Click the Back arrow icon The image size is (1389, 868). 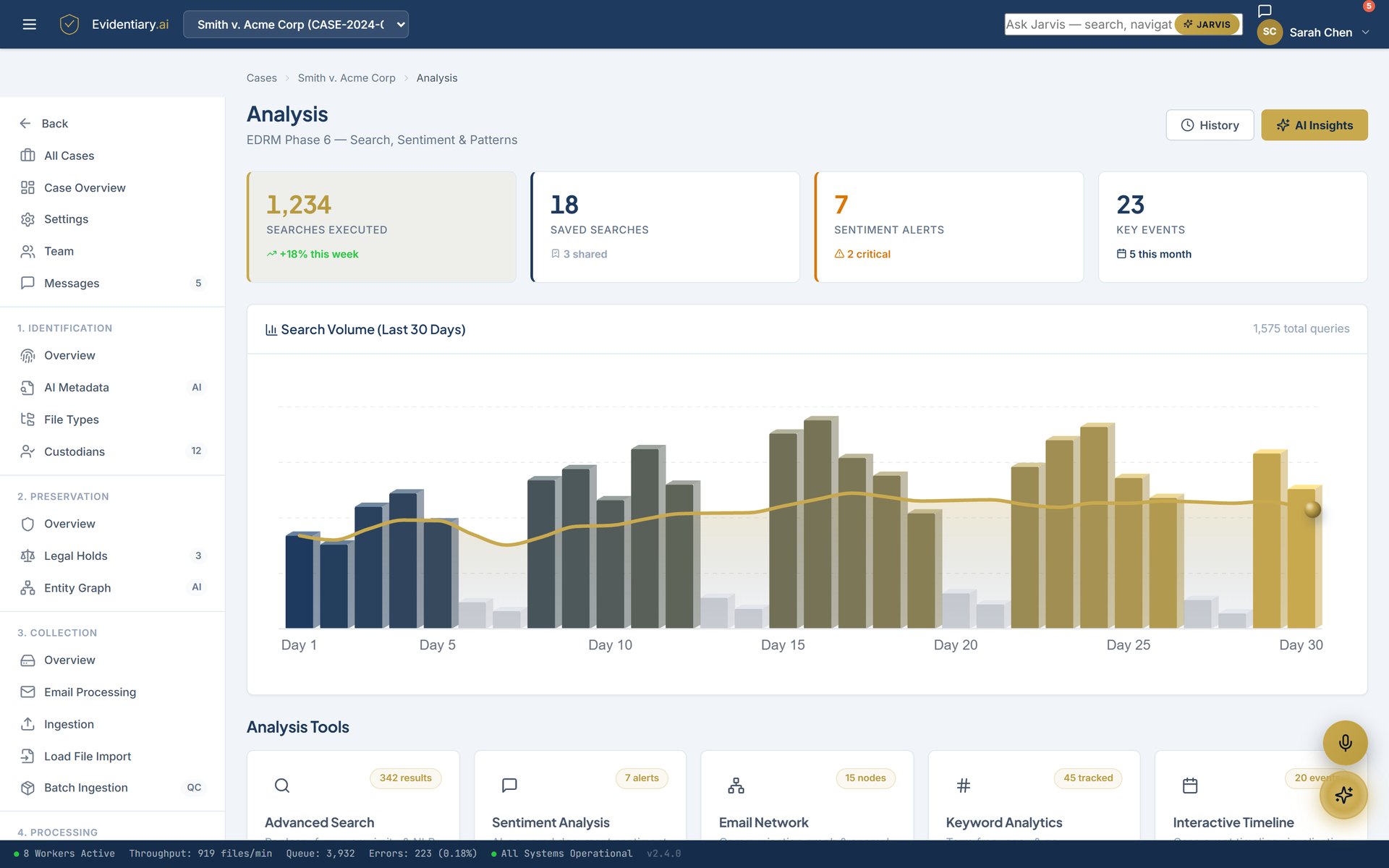[x=25, y=124]
